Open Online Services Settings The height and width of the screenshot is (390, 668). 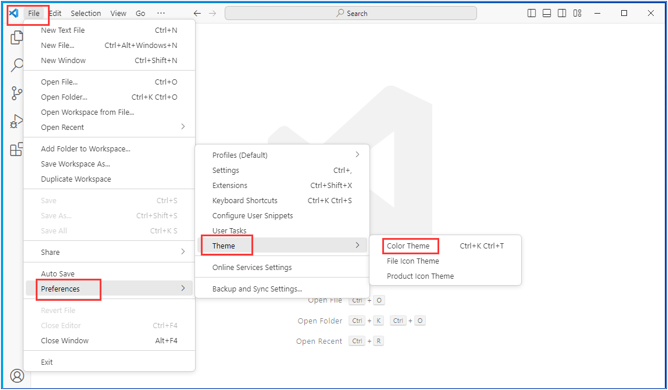pyautogui.click(x=282, y=267)
